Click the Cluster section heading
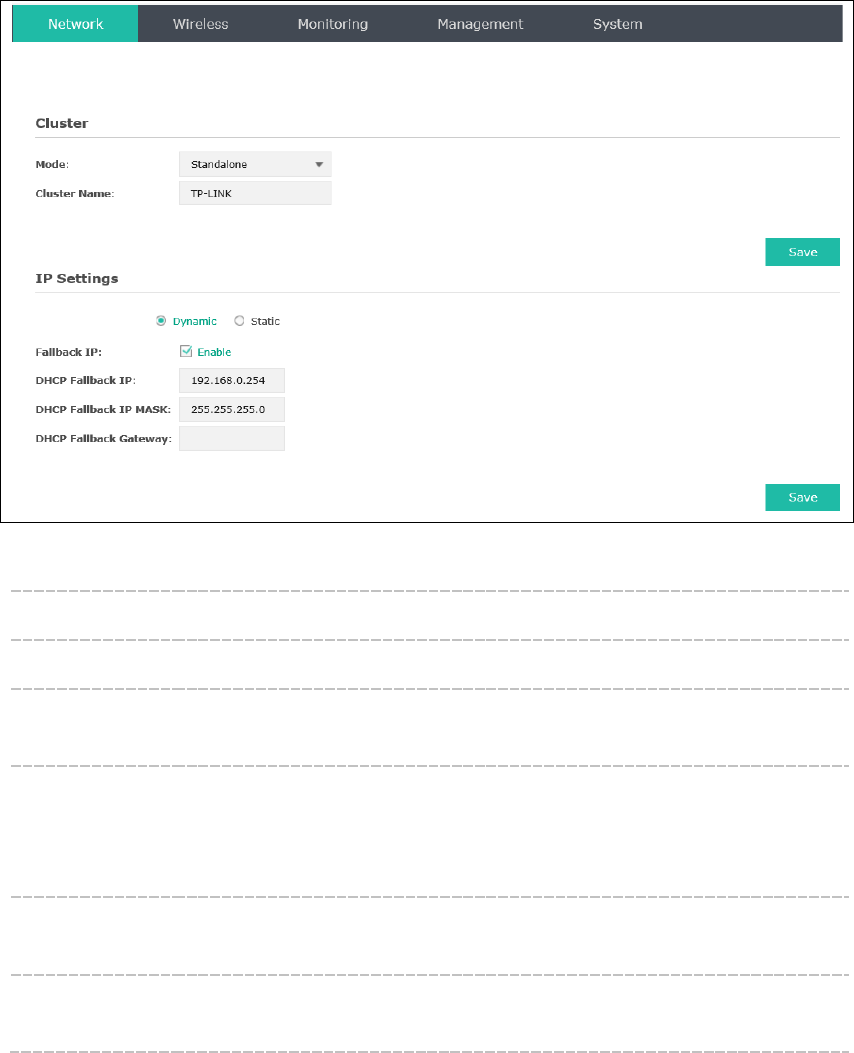Viewport: 854px width, 1053px height. (x=62, y=123)
